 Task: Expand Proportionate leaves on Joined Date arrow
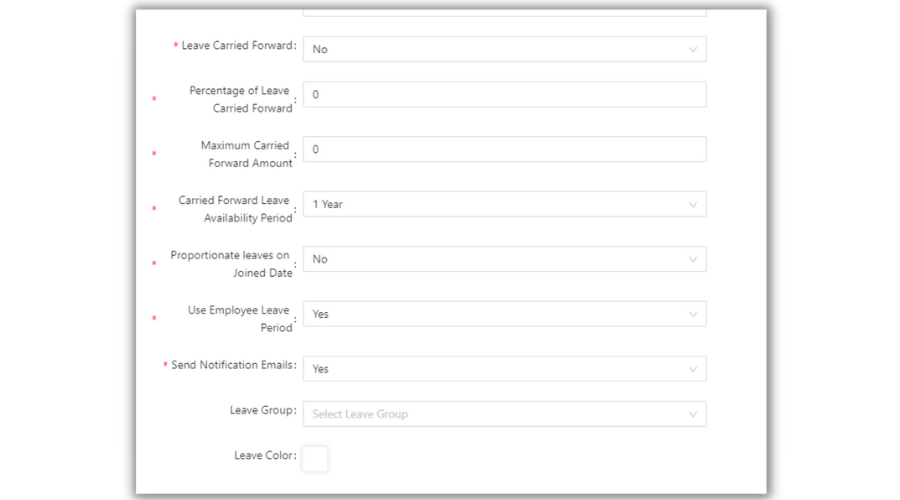coord(692,259)
